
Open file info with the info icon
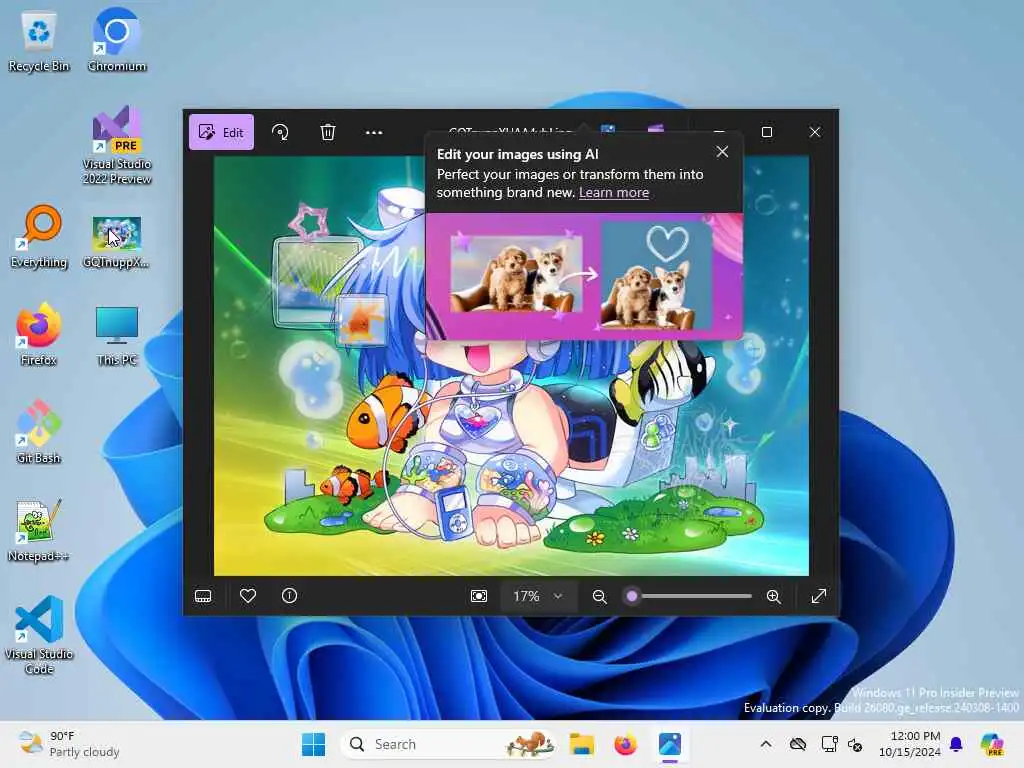click(289, 596)
